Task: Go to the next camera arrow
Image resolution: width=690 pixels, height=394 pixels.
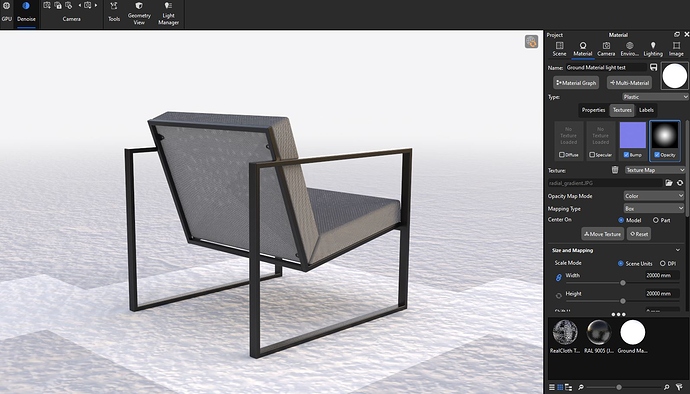Action: click(x=96, y=5)
